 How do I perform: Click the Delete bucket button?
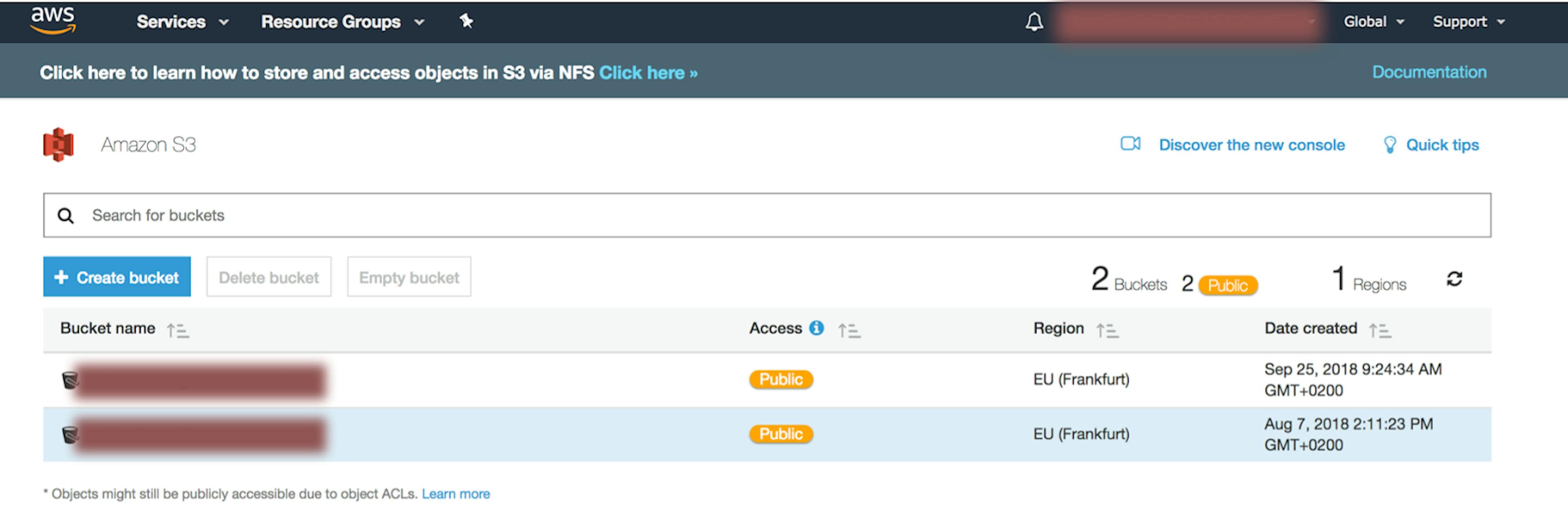click(269, 277)
